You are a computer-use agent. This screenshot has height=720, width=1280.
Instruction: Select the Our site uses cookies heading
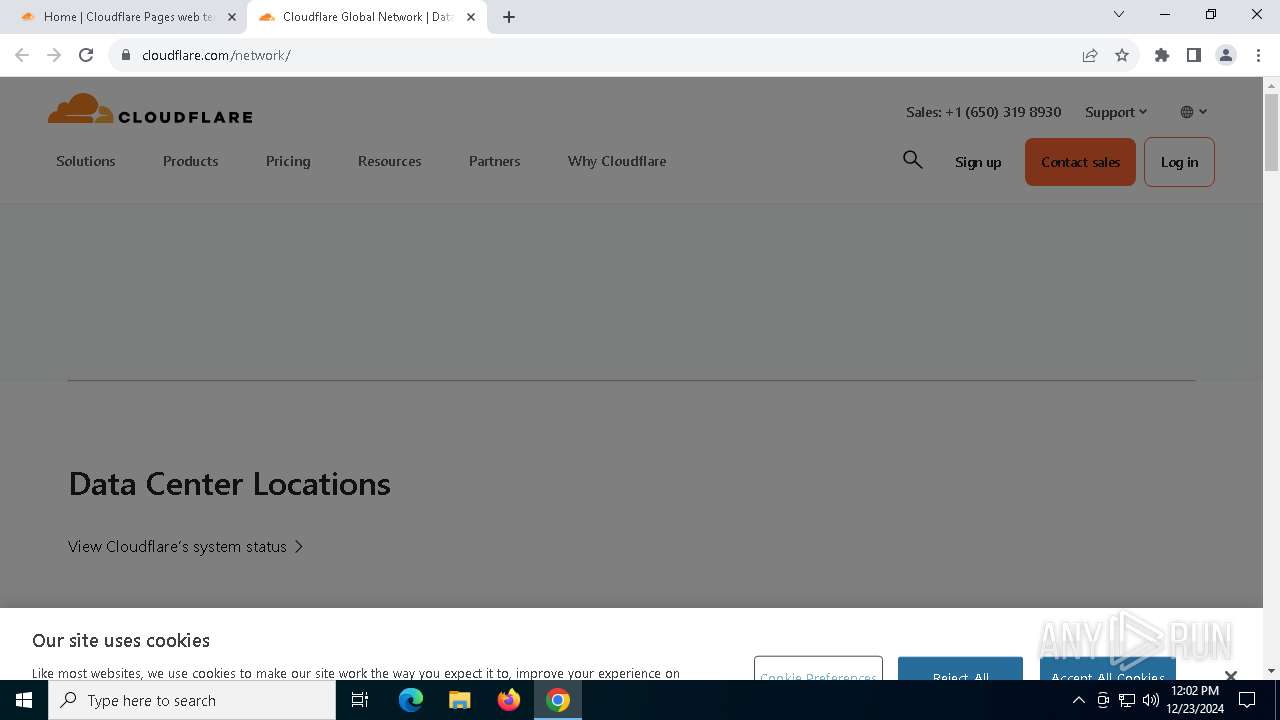click(121, 640)
